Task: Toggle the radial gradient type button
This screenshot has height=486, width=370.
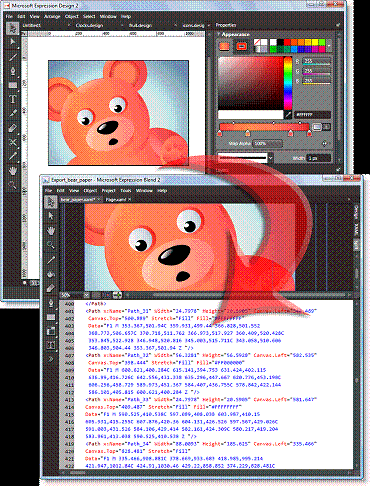Action: coord(326,127)
